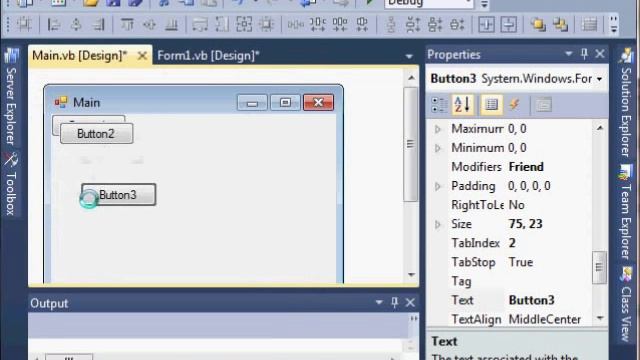Click the Align Bottoms layout icon
The height and width of the screenshot is (360, 640).
(x=171, y=25)
